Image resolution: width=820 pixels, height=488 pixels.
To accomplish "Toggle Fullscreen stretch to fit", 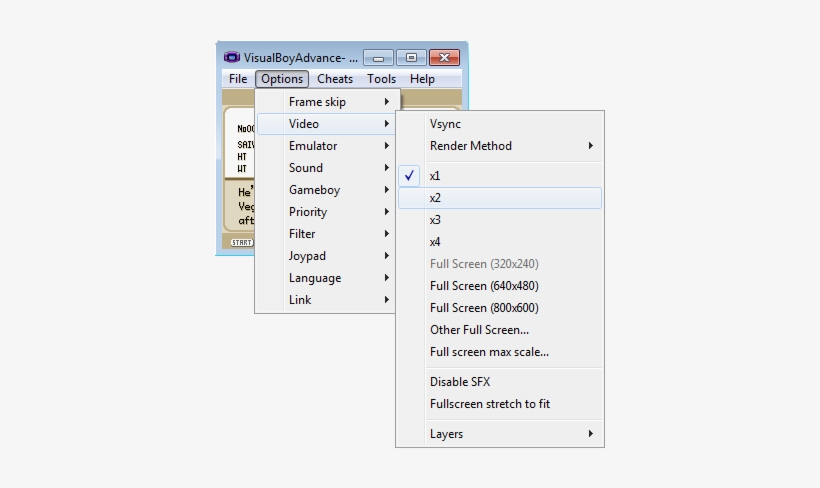I will click(x=500, y=404).
